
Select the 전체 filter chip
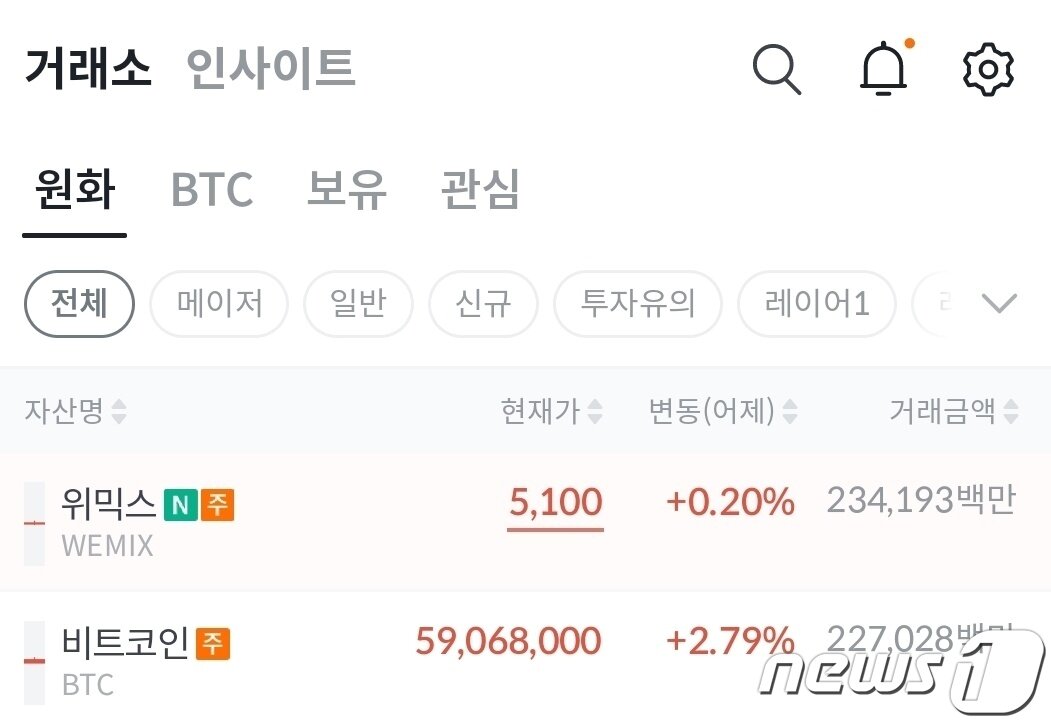tap(78, 304)
